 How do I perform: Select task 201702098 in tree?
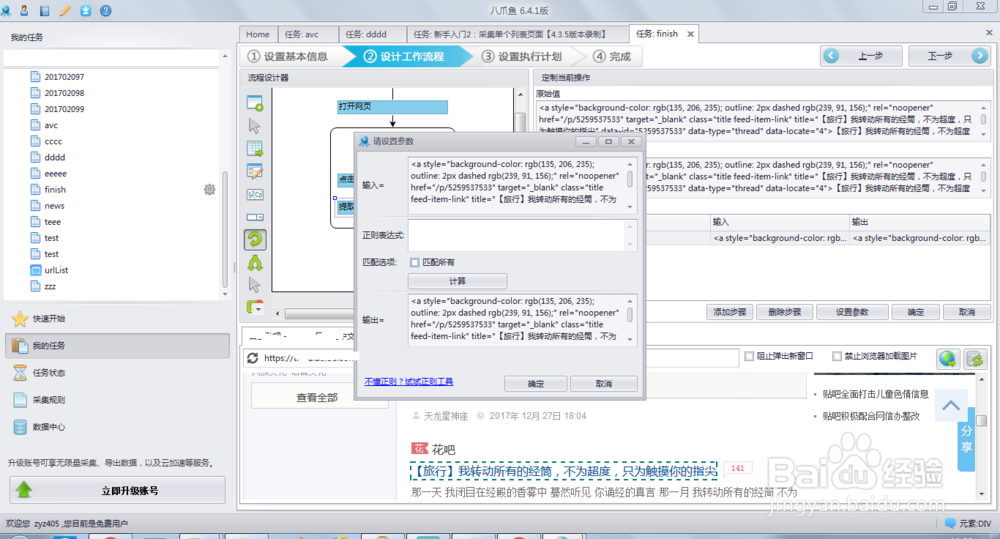coord(64,92)
